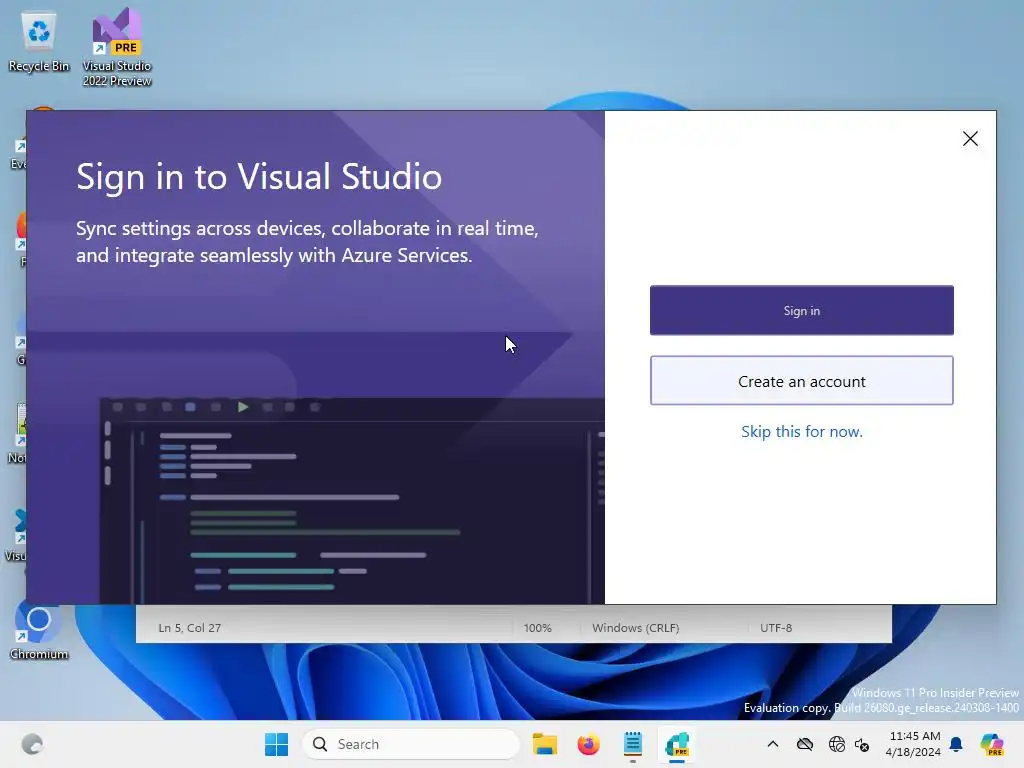
Task: Click Ln 5, Col 27 in Notepad status bar
Action: click(x=189, y=628)
